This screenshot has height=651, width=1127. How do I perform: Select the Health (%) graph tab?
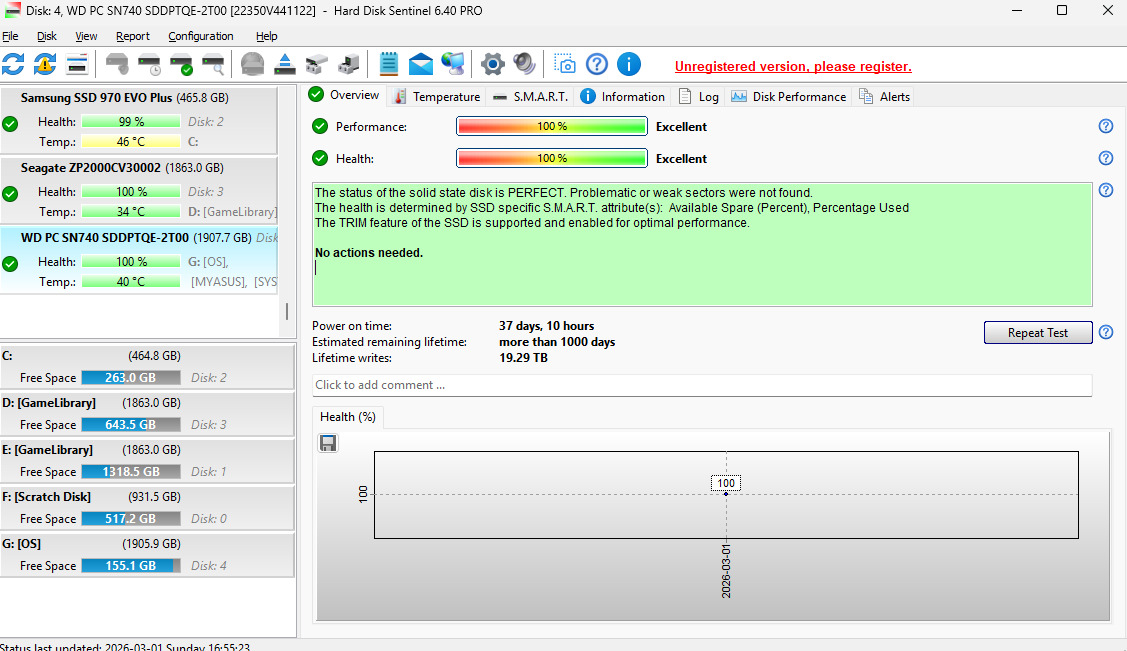tap(348, 417)
